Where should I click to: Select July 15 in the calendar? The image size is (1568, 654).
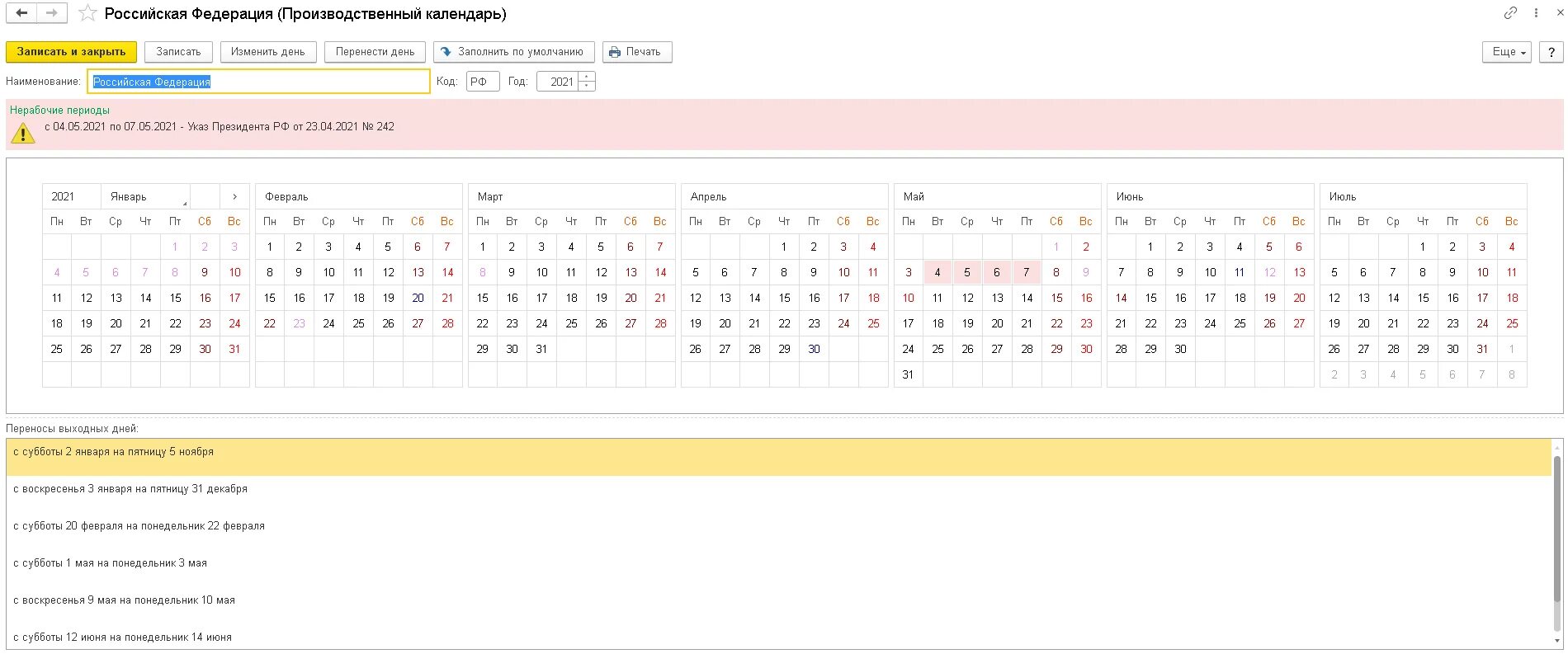[x=1423, y=298]
